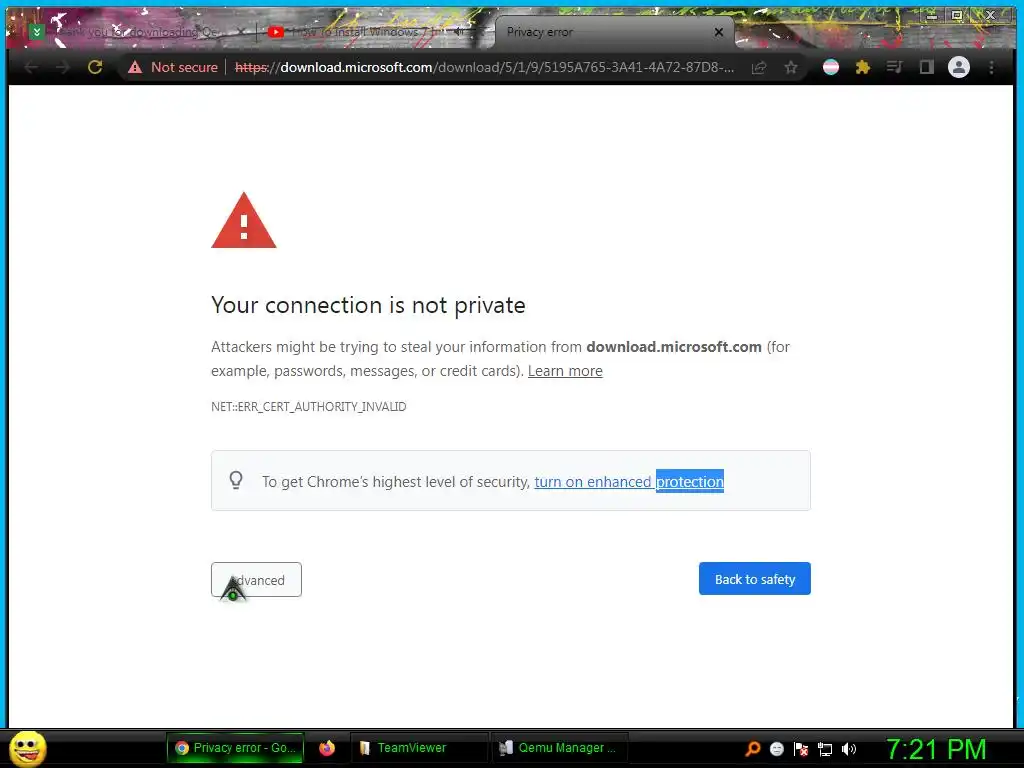Open the media control playlist icon
This screenshot has width=1024, height=768.
pyautogui.click(x=895, y=67)
